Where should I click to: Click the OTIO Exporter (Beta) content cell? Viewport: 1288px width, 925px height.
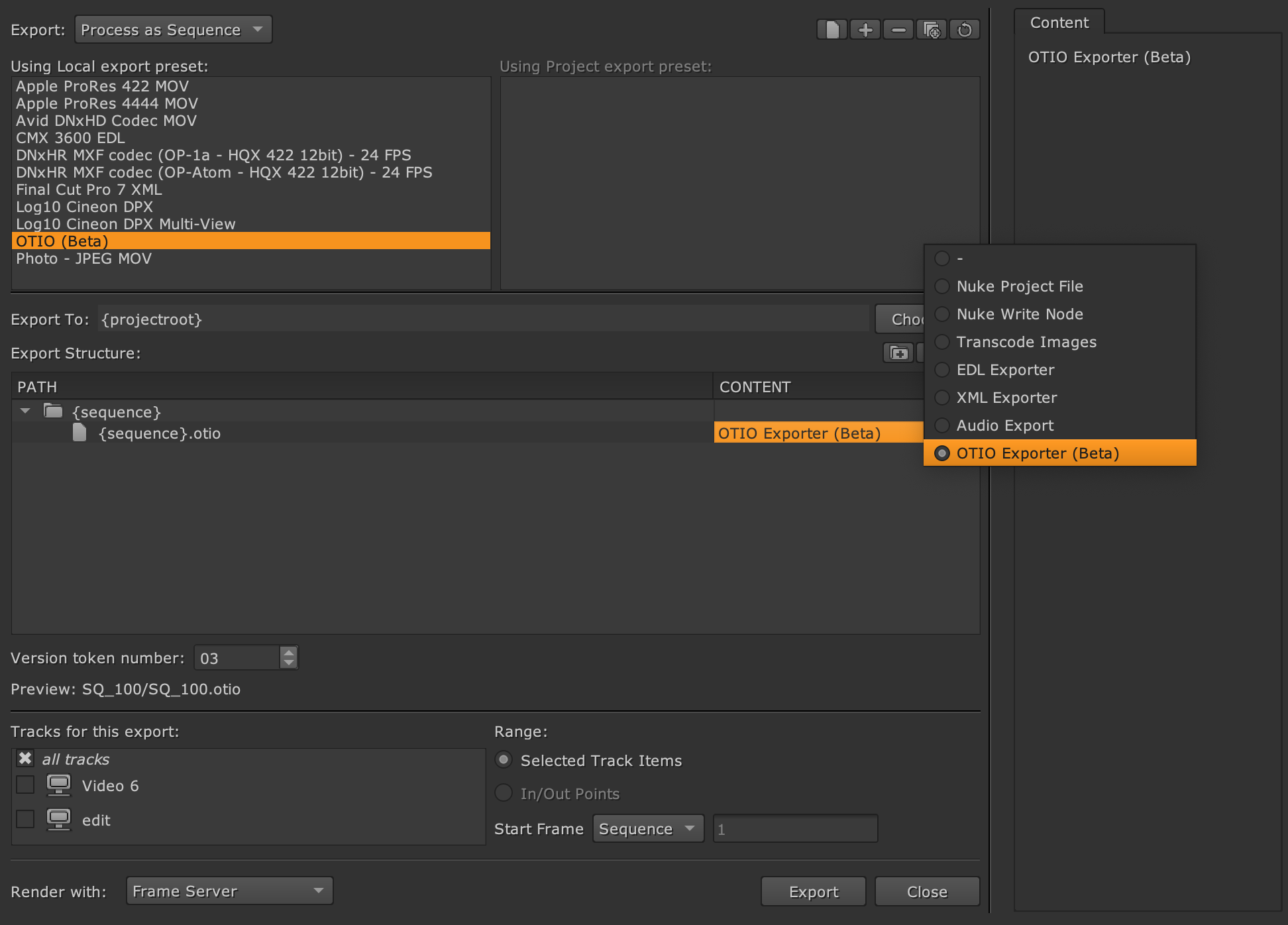[x=818, y=433]
